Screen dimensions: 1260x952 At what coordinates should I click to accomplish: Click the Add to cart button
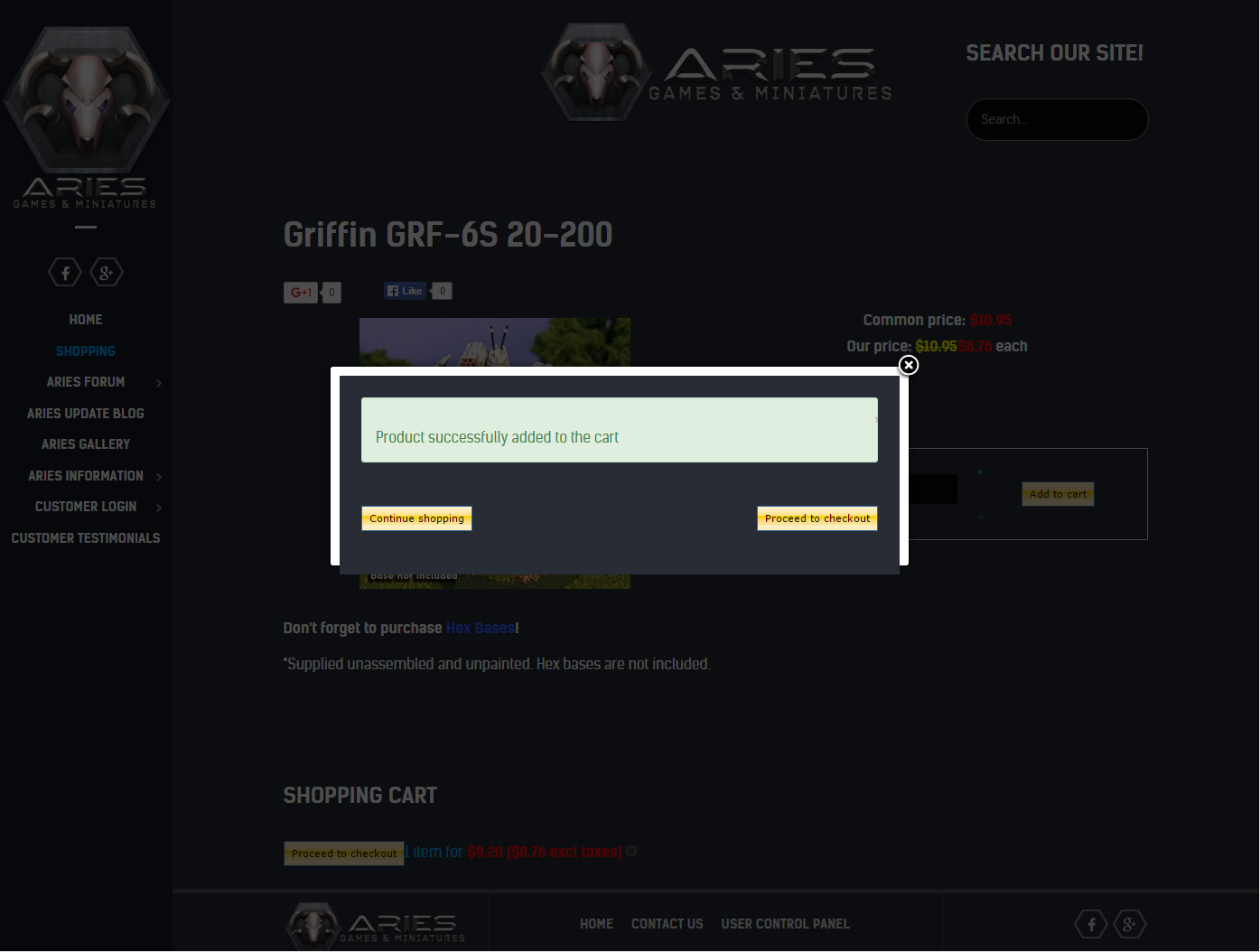pyautogui.click(x=1058, y=494)
